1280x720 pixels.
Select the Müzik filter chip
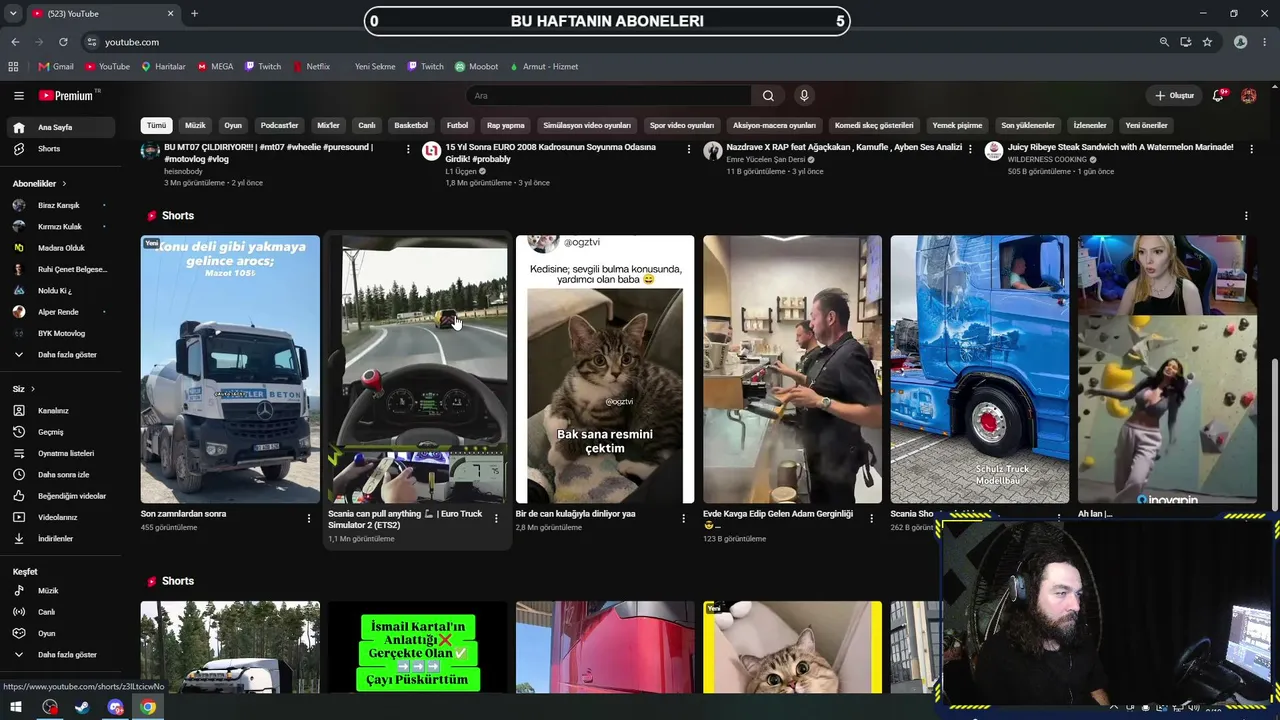click(x=195, y=126)
